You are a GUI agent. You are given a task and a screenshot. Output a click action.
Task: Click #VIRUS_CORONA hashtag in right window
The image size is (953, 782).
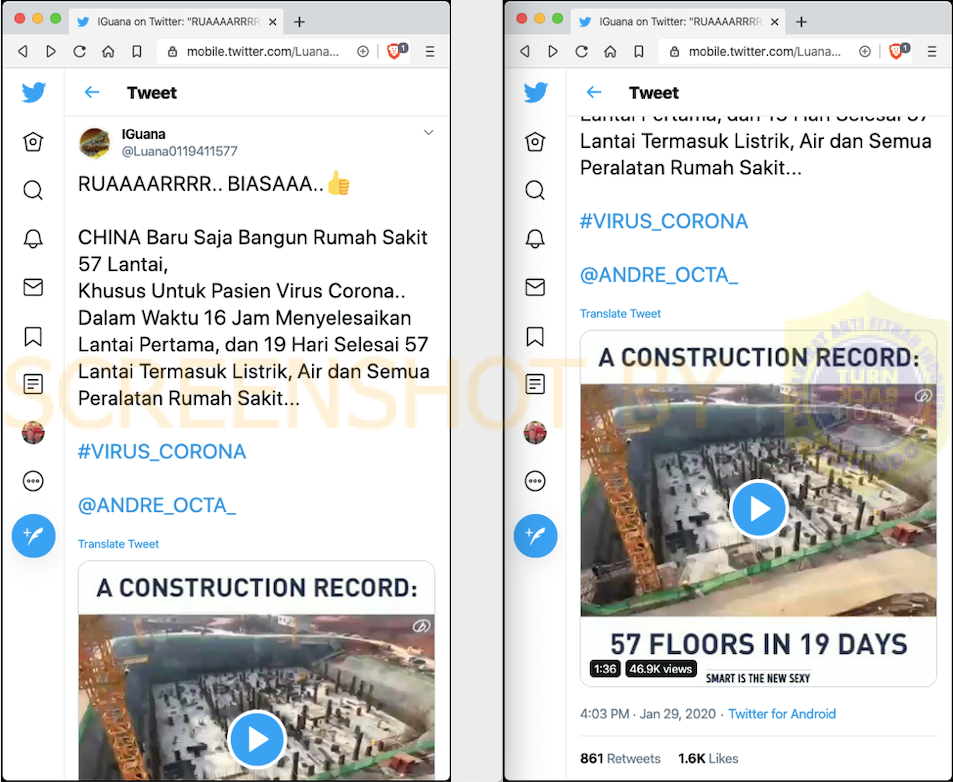click(664, 221)
